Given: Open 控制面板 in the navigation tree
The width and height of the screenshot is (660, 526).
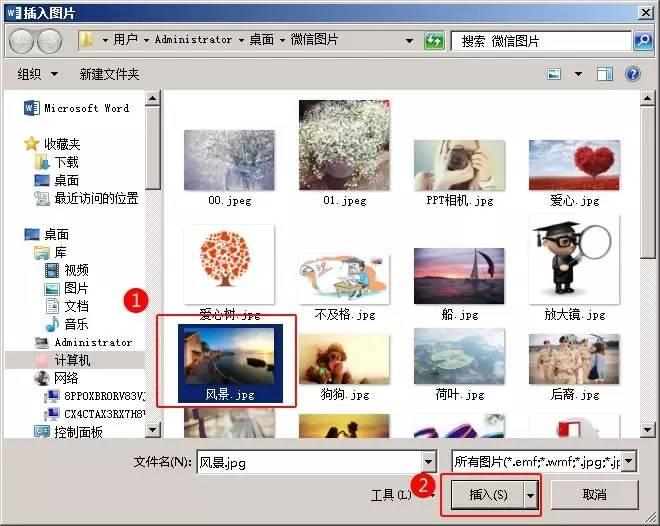Looking at the screenshot, I should (x=69, y=432).
